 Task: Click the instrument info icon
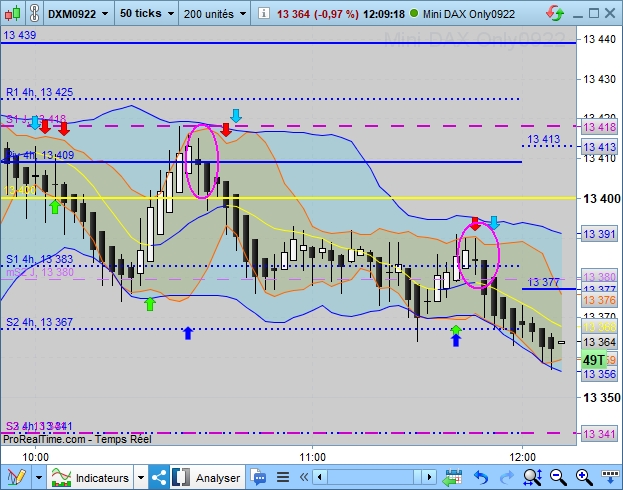click(263, 14)
